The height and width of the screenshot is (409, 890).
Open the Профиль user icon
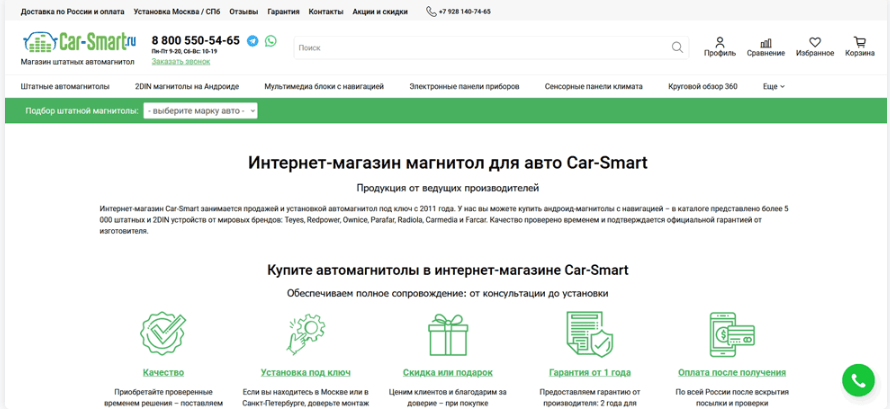[720, 42]
